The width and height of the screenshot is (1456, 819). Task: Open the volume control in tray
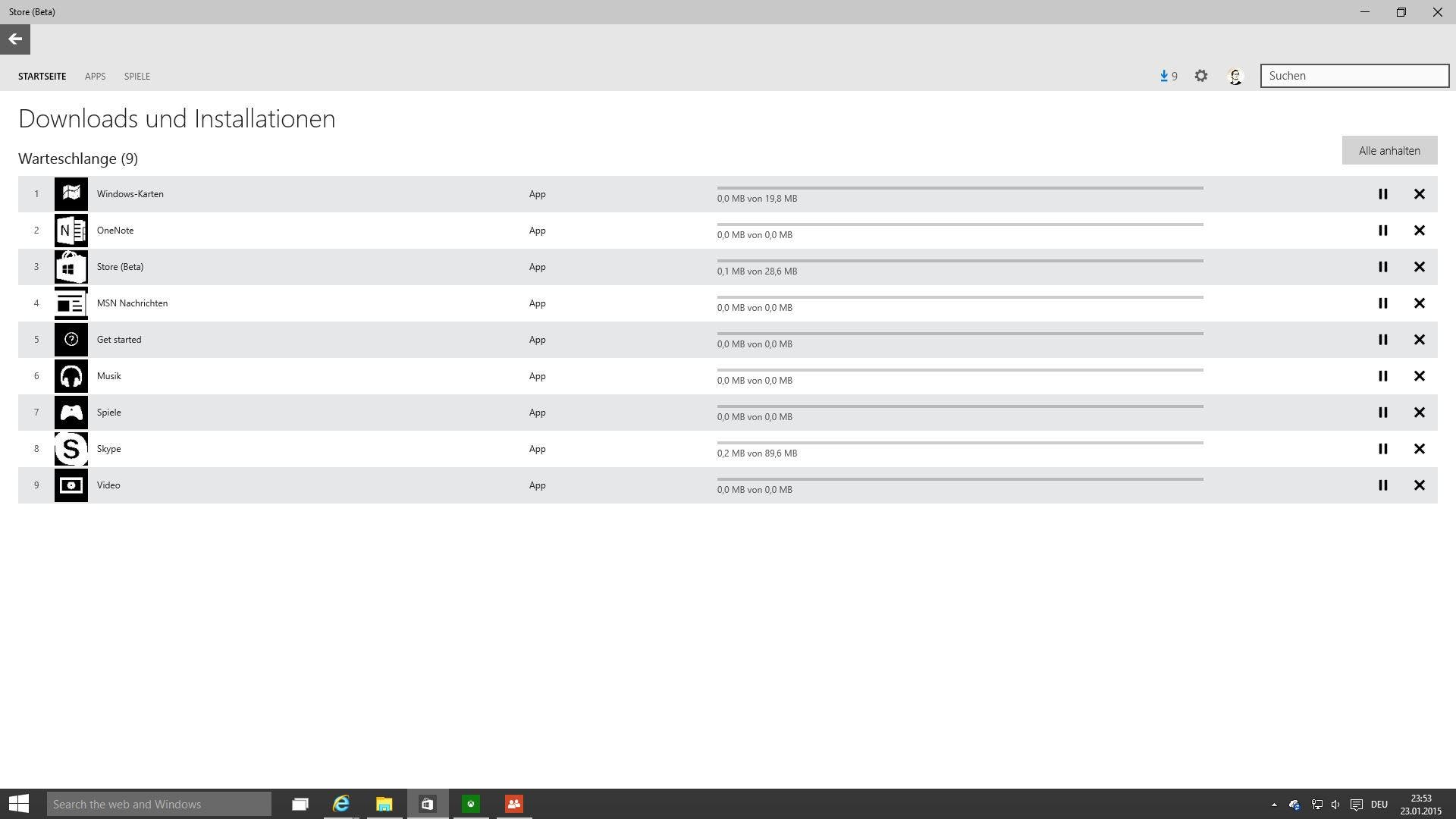1335,805
